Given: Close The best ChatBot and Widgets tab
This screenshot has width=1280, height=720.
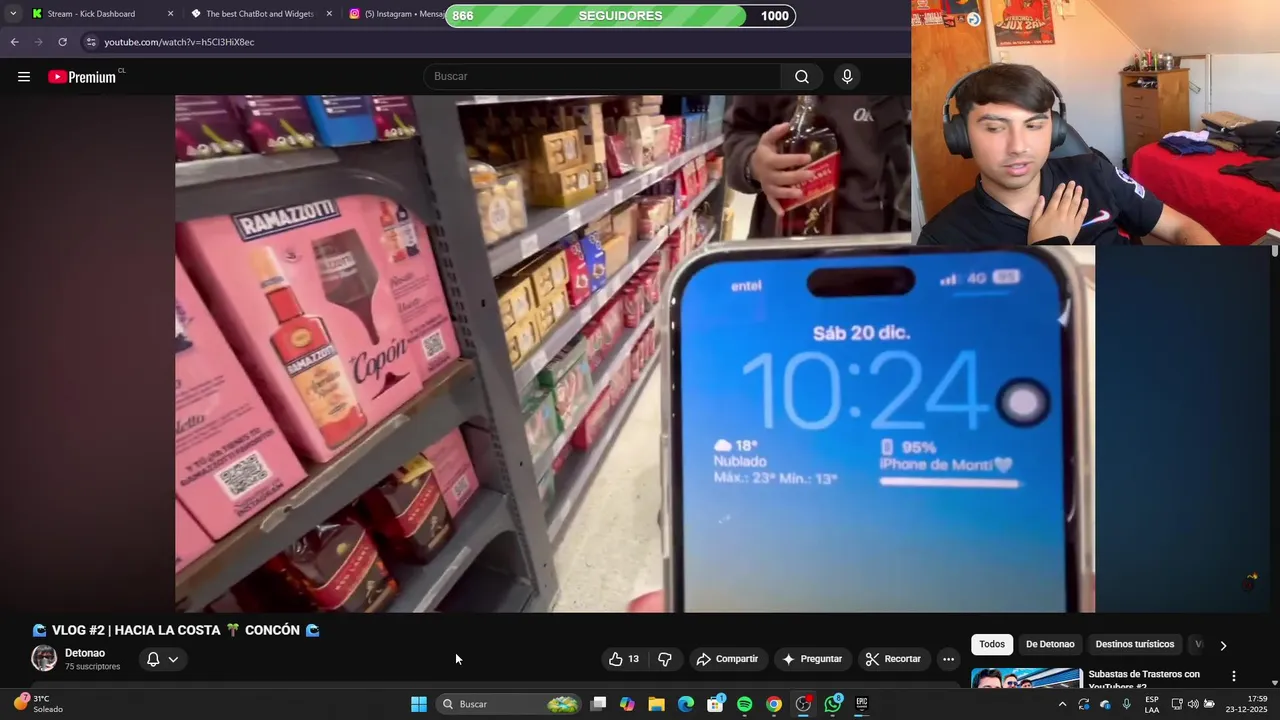Looking at the screenshot, I should [x=329, y=14].
